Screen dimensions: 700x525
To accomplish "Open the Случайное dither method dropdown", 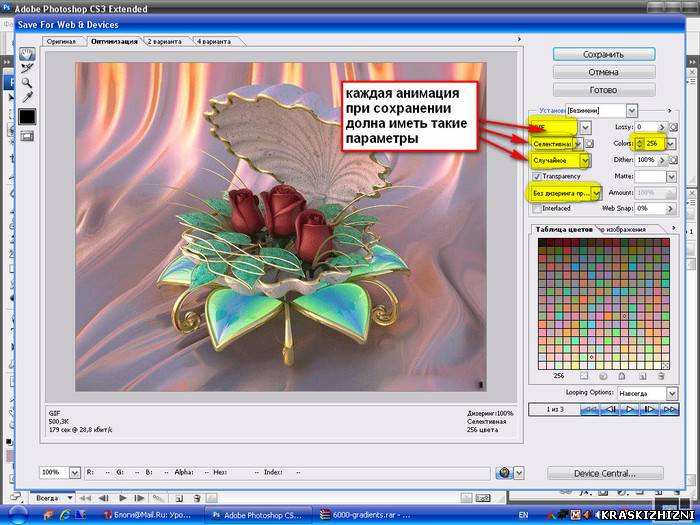I will pyautogui.click(x=585, y=160).
